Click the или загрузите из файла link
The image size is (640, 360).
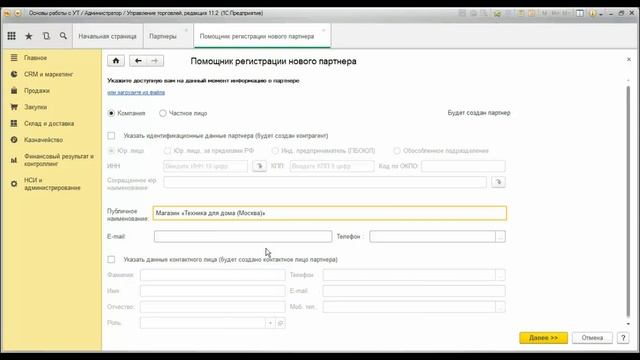pos(136,92)
